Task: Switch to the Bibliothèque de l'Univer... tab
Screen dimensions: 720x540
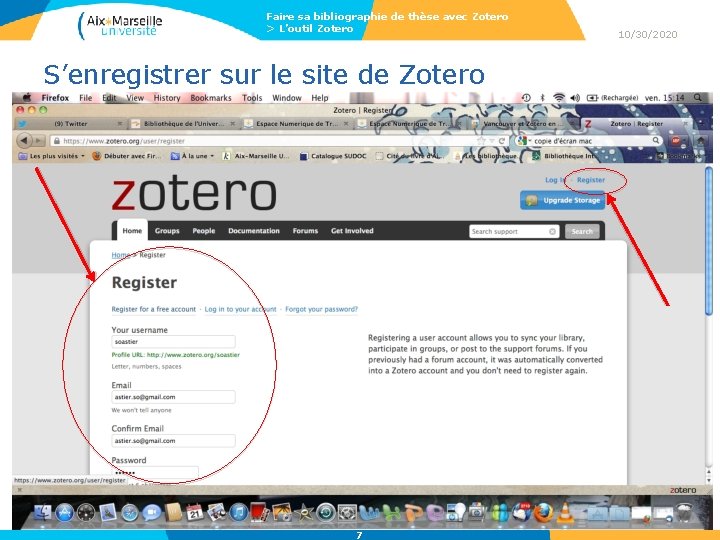Action: [184, 124]
